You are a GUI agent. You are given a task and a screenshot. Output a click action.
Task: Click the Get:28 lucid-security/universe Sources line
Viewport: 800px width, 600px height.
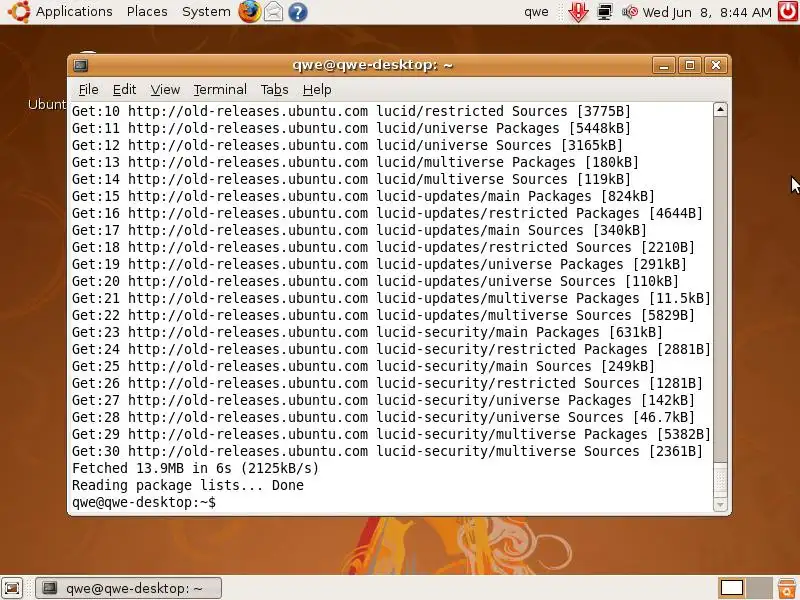pos(383,417)
